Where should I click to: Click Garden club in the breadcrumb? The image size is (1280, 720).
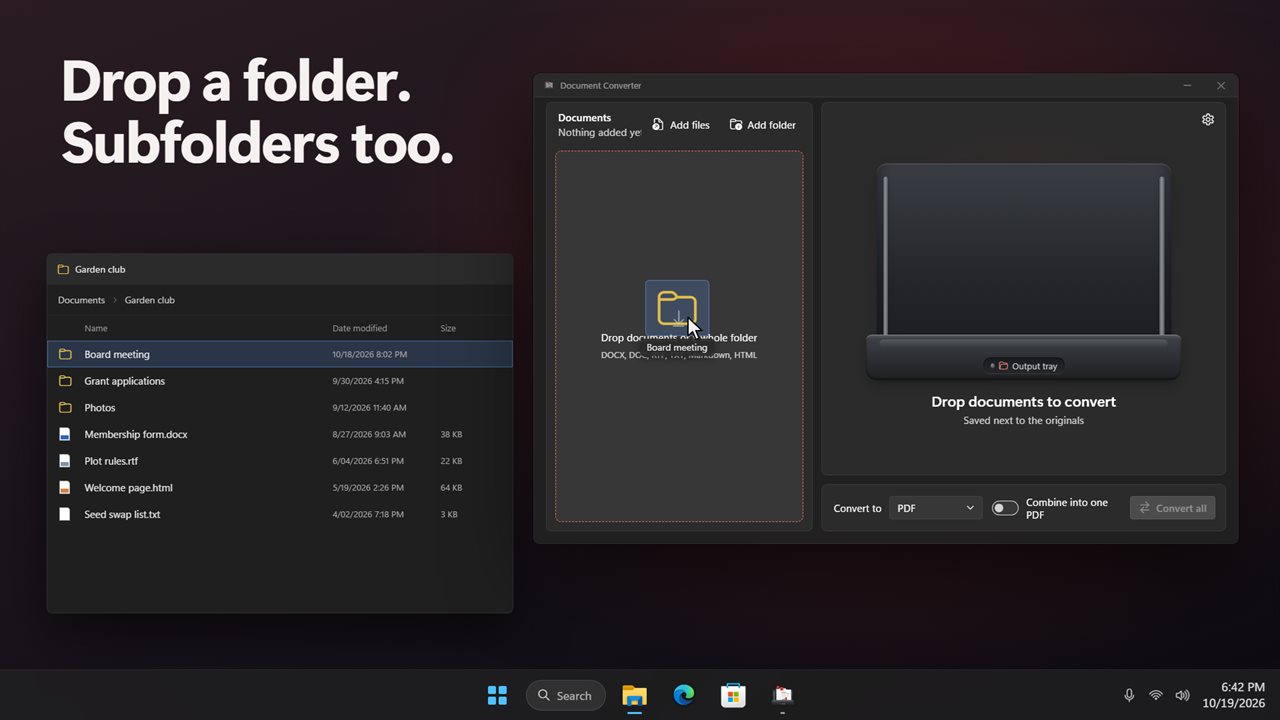(150, 300)
